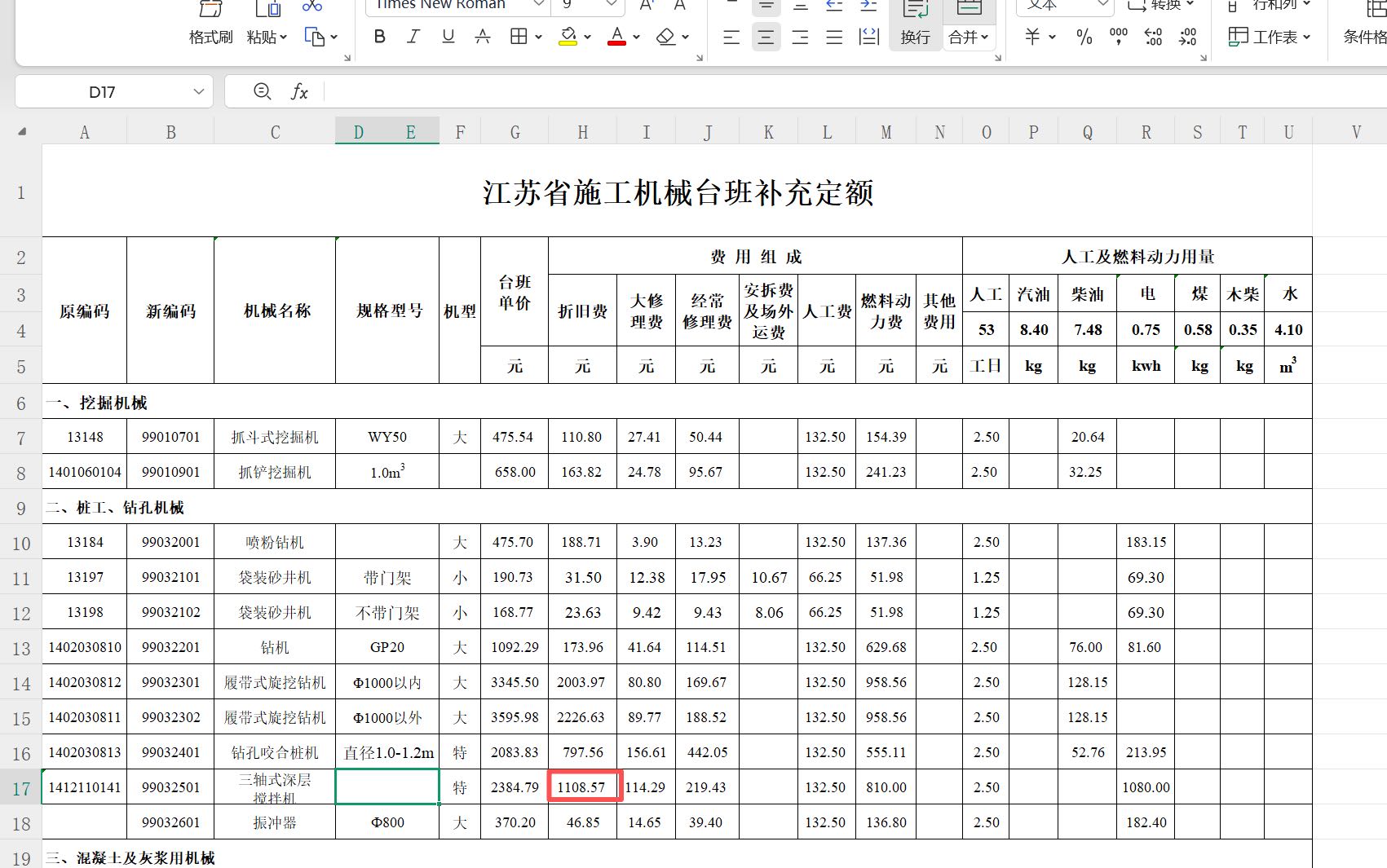
Task: Open the 行和列 rows and columns menu
Action: pyautogui.click(x=1277, y=6)
